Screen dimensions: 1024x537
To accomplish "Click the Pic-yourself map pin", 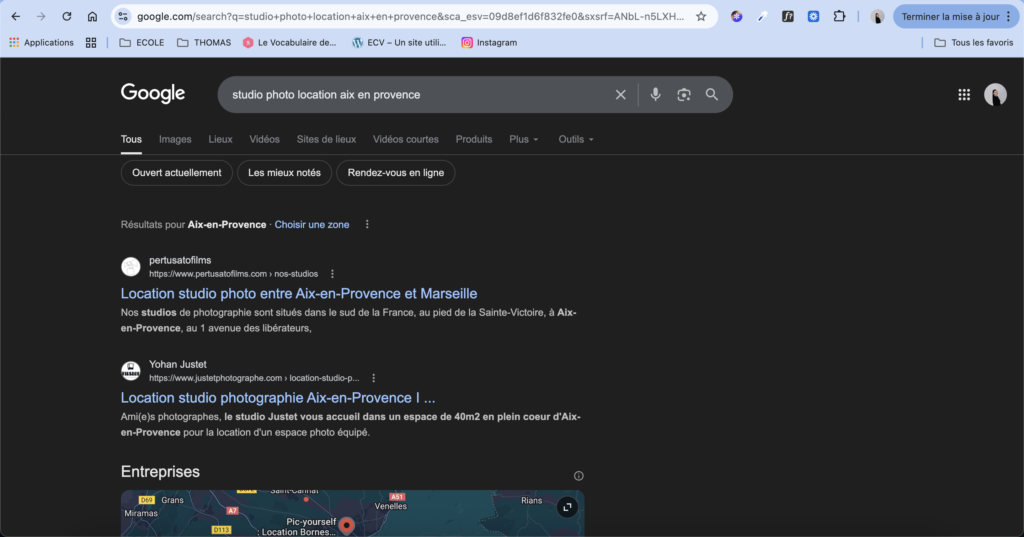I will [x=347, y=525].
